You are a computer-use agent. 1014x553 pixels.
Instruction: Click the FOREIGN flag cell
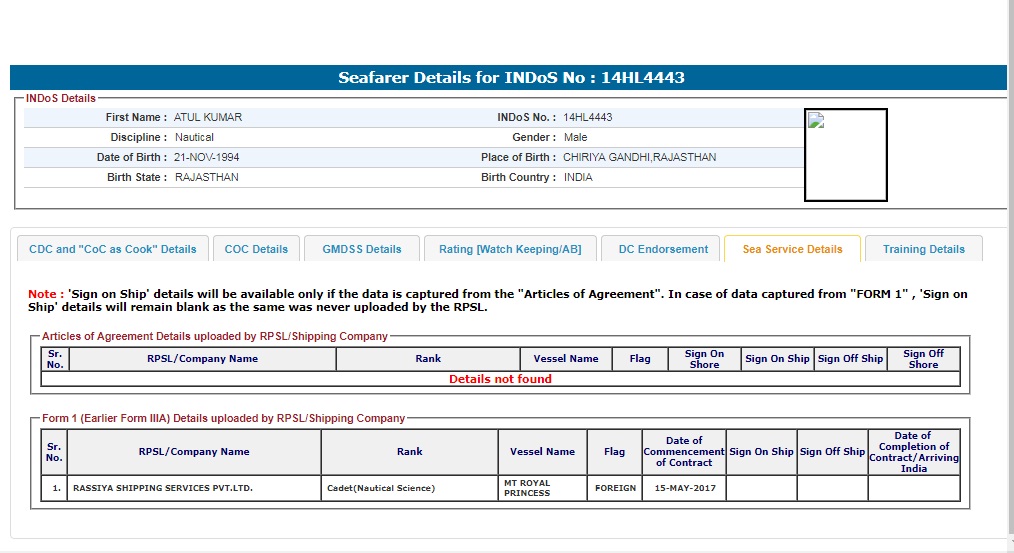pos(615,488)
